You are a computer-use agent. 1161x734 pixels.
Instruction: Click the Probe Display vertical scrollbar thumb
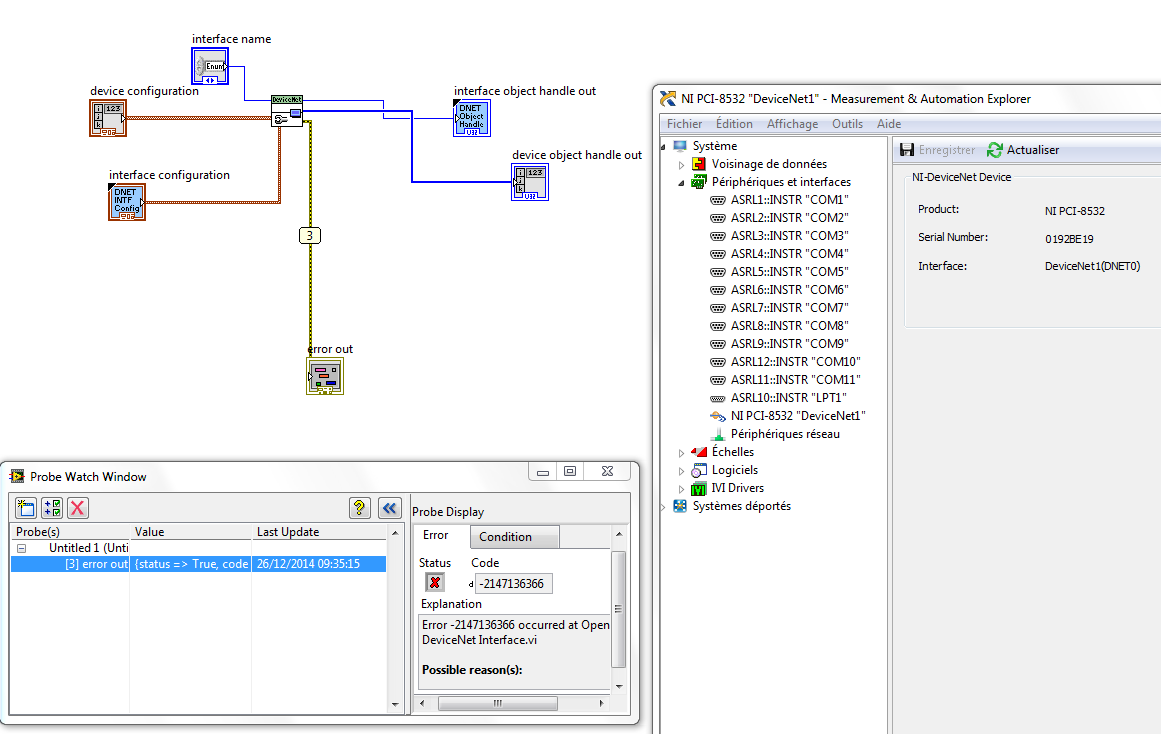pyautogui.click(x=618, y=610)
